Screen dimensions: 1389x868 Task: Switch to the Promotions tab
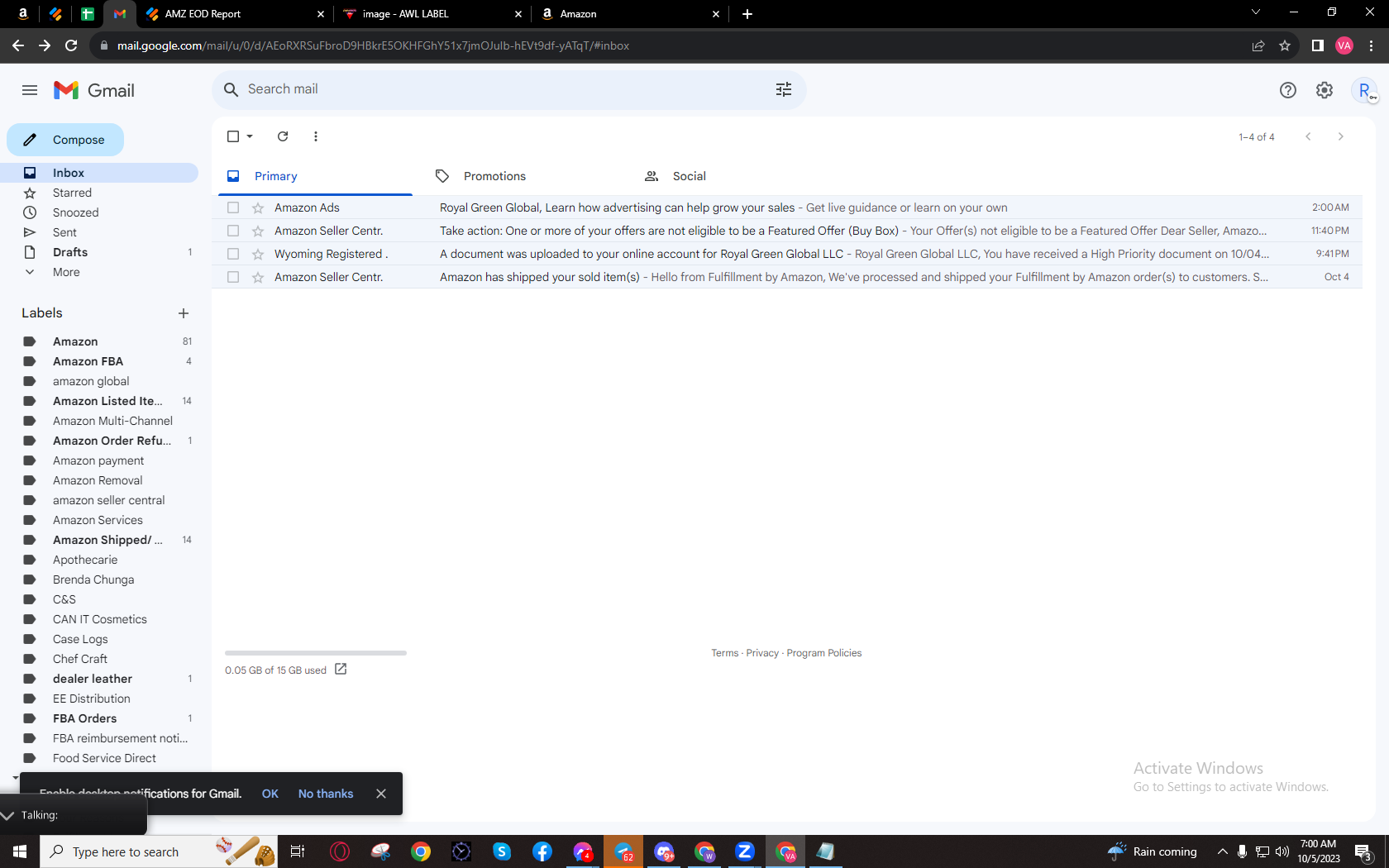[x=494, y=176]
